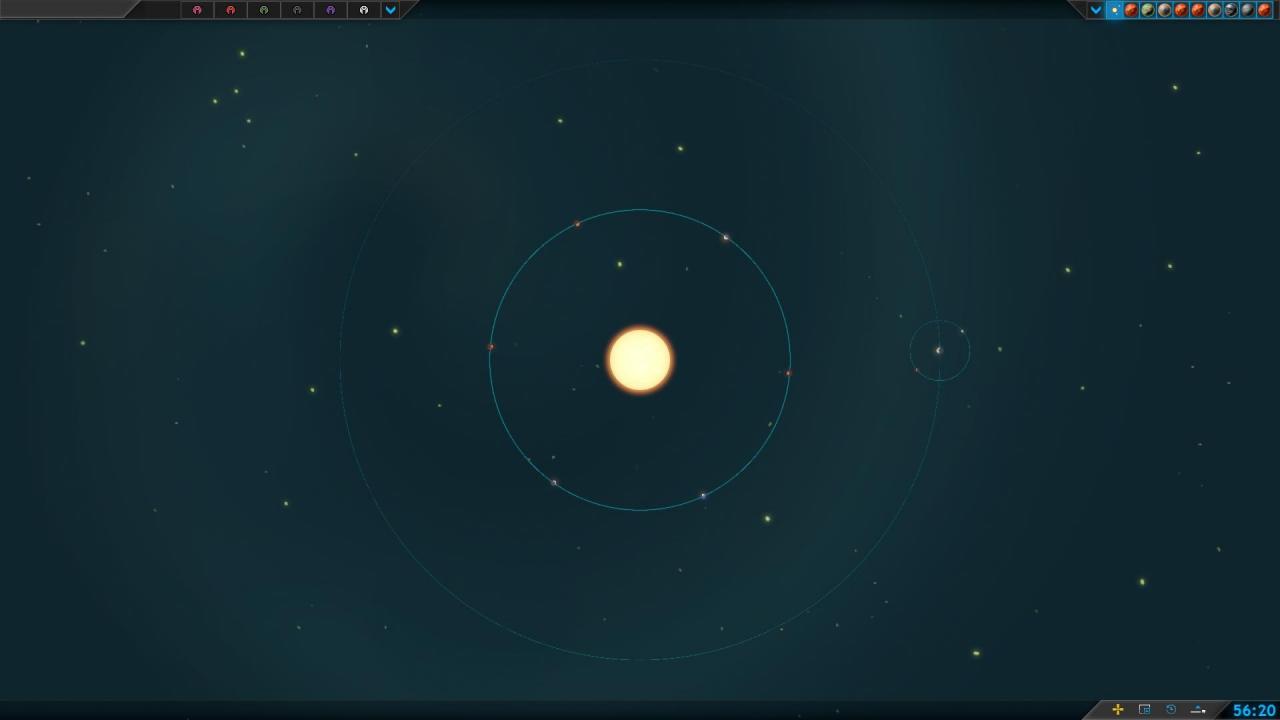
Task: Select the orange planet at top-left of inner orbit
Action: click(x=577, y=224)
